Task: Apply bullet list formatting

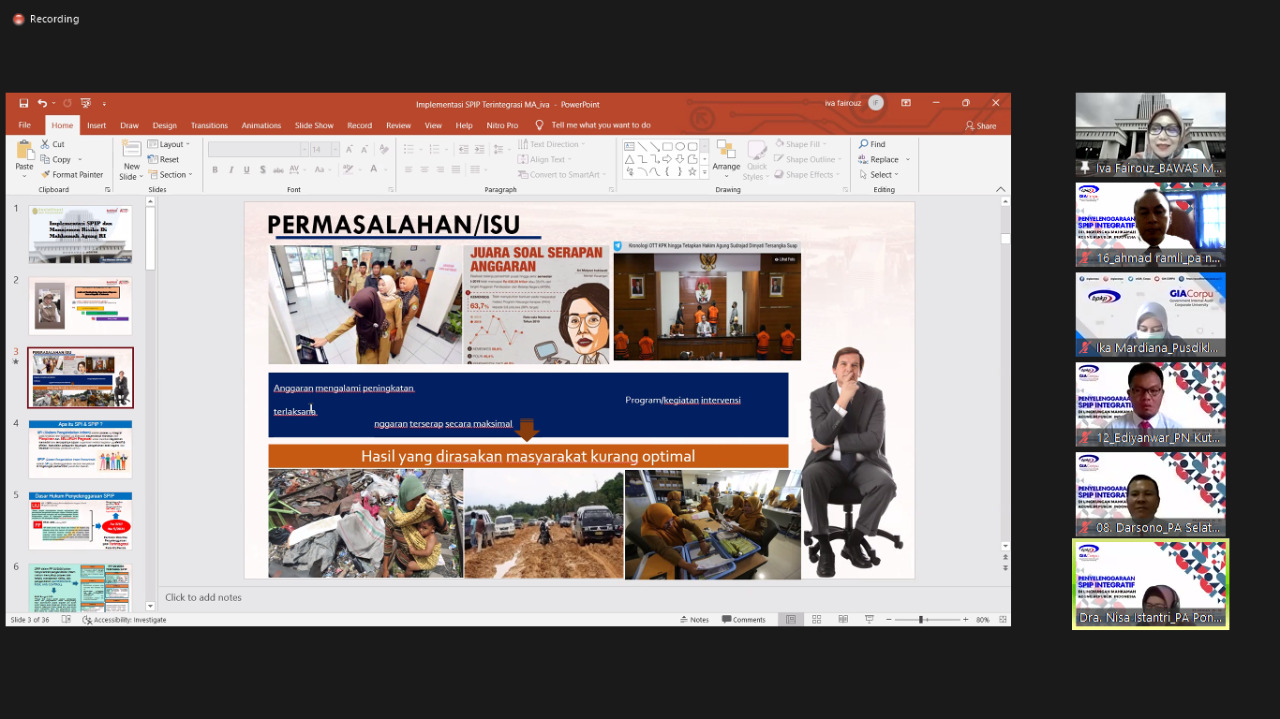Action: pyautogui.click(x=409, y=149)
